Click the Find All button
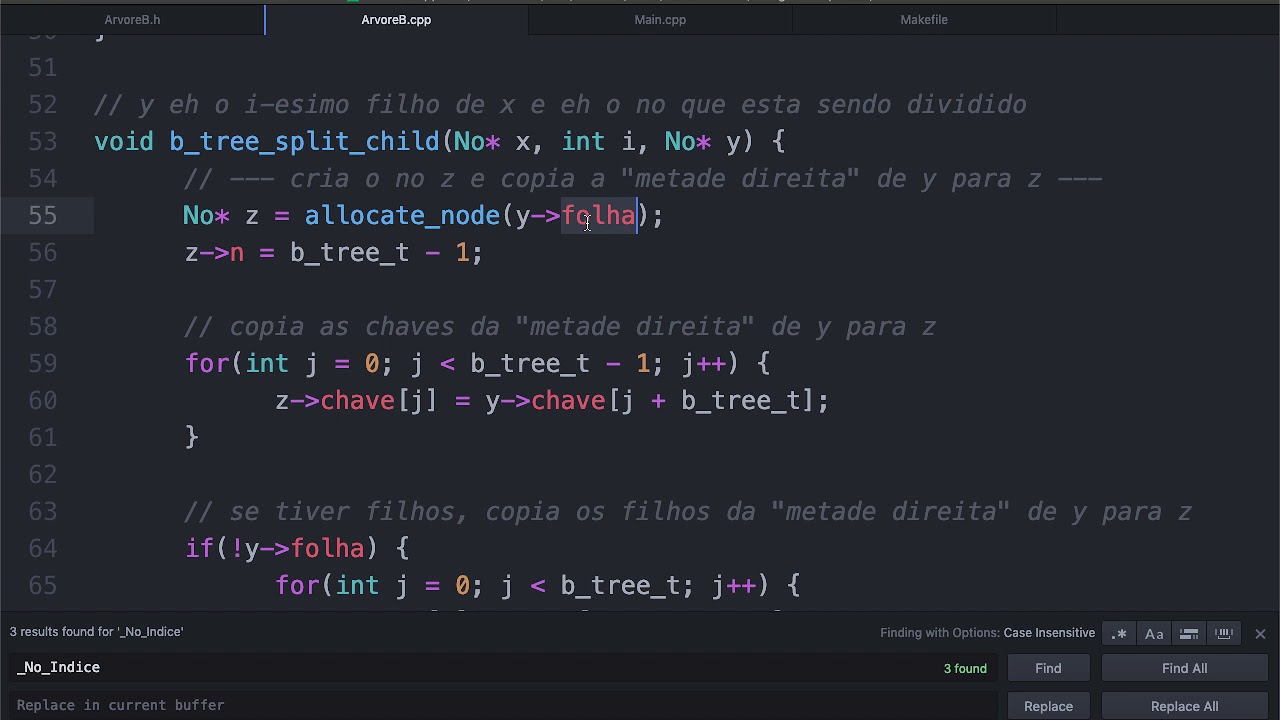This screenshot has height=720, width=1280. [1185, 668]
